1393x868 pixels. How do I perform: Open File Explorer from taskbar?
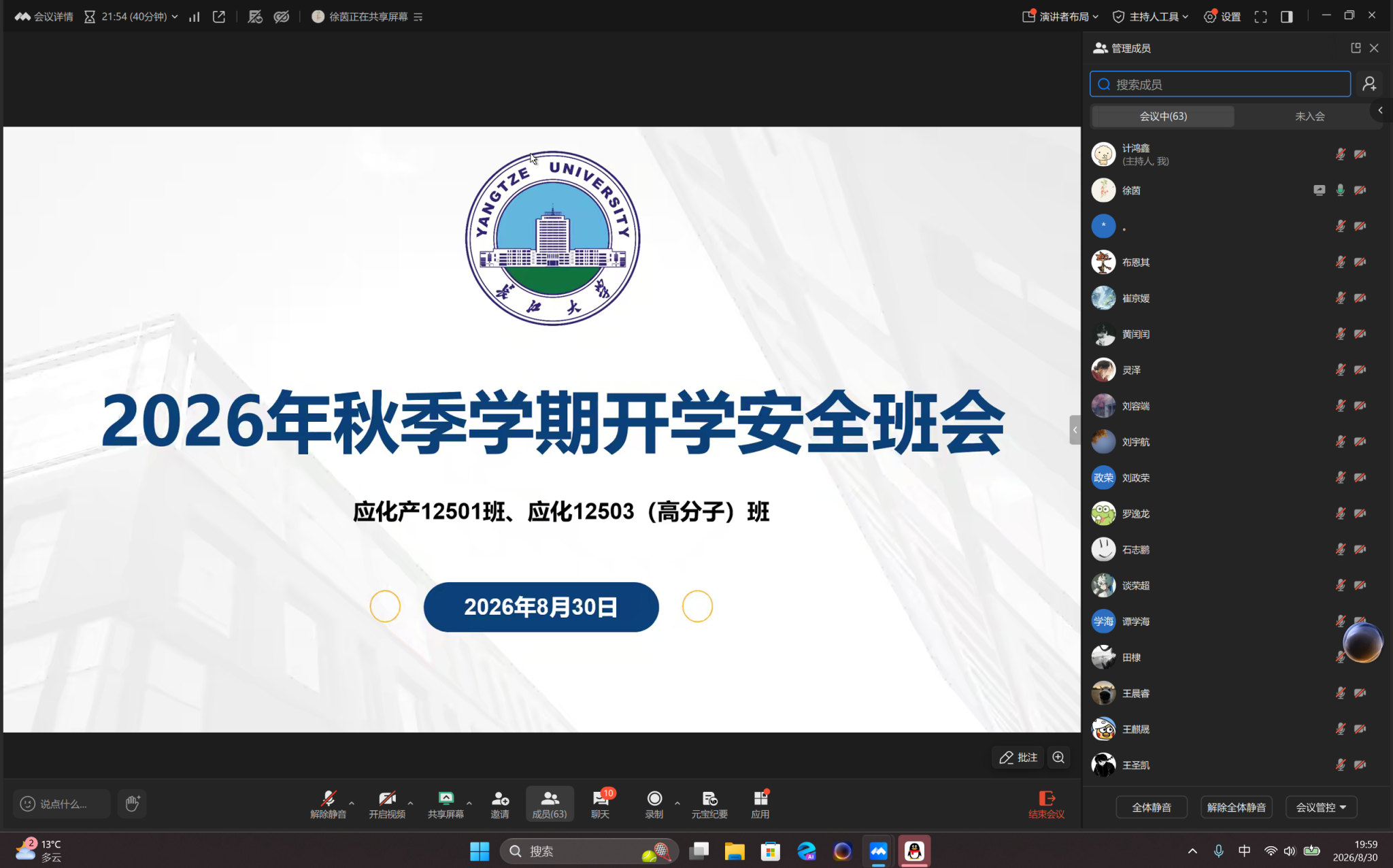coord(735,851)
